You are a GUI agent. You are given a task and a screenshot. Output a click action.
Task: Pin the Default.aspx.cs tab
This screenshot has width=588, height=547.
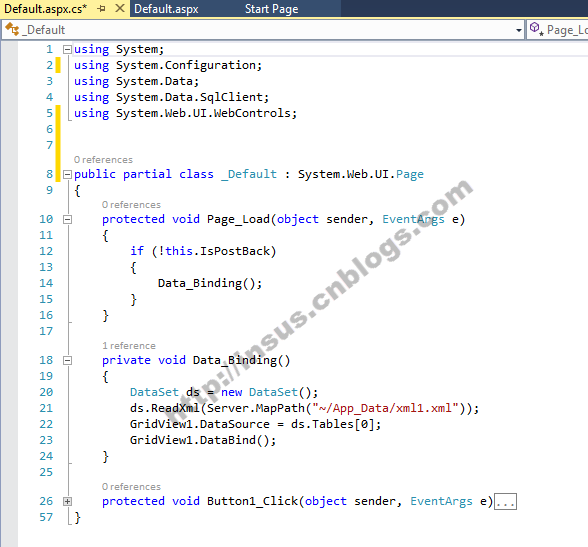click(101, 8)
